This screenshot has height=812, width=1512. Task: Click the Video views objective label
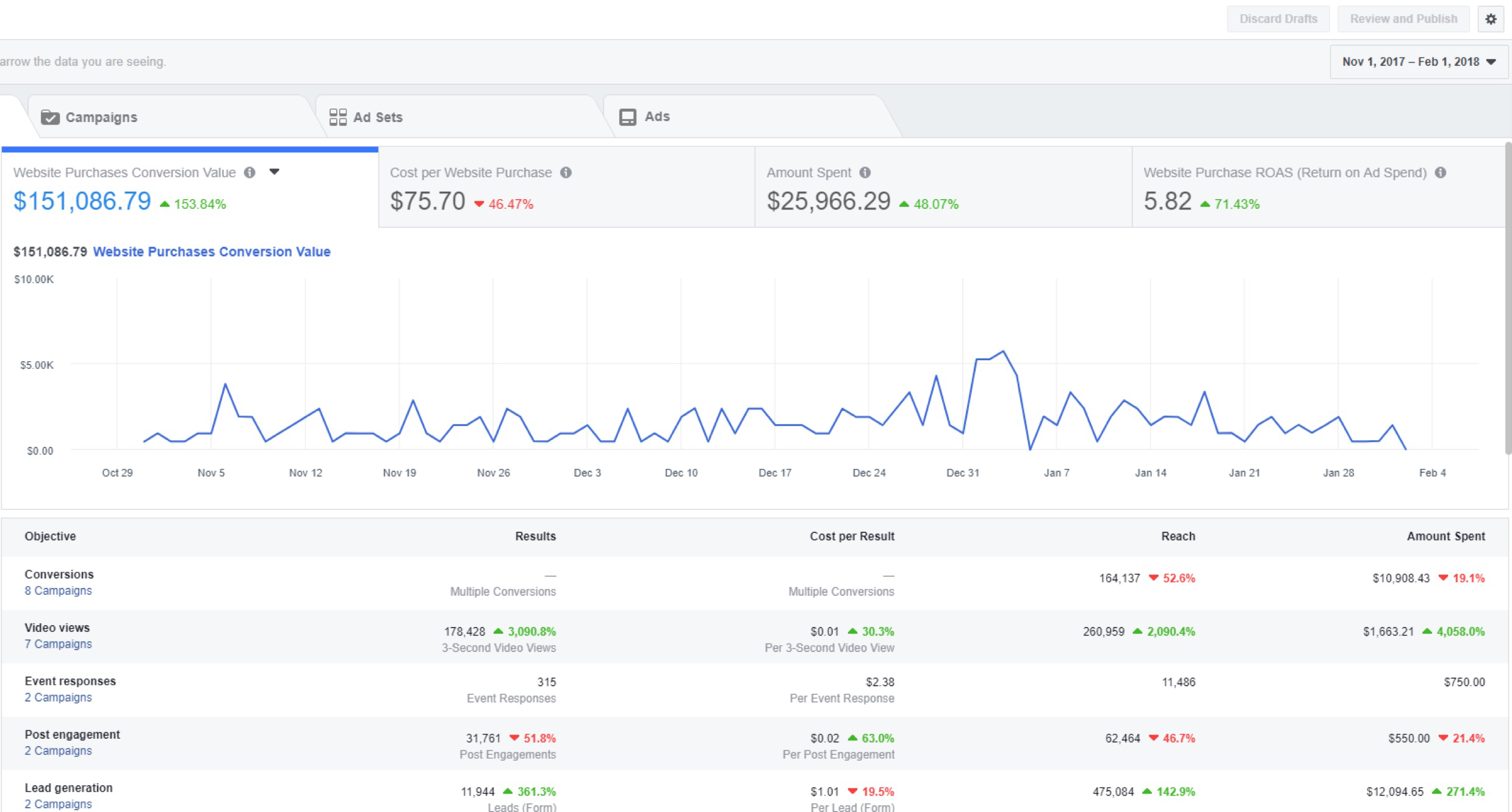[x=57, y=628]
